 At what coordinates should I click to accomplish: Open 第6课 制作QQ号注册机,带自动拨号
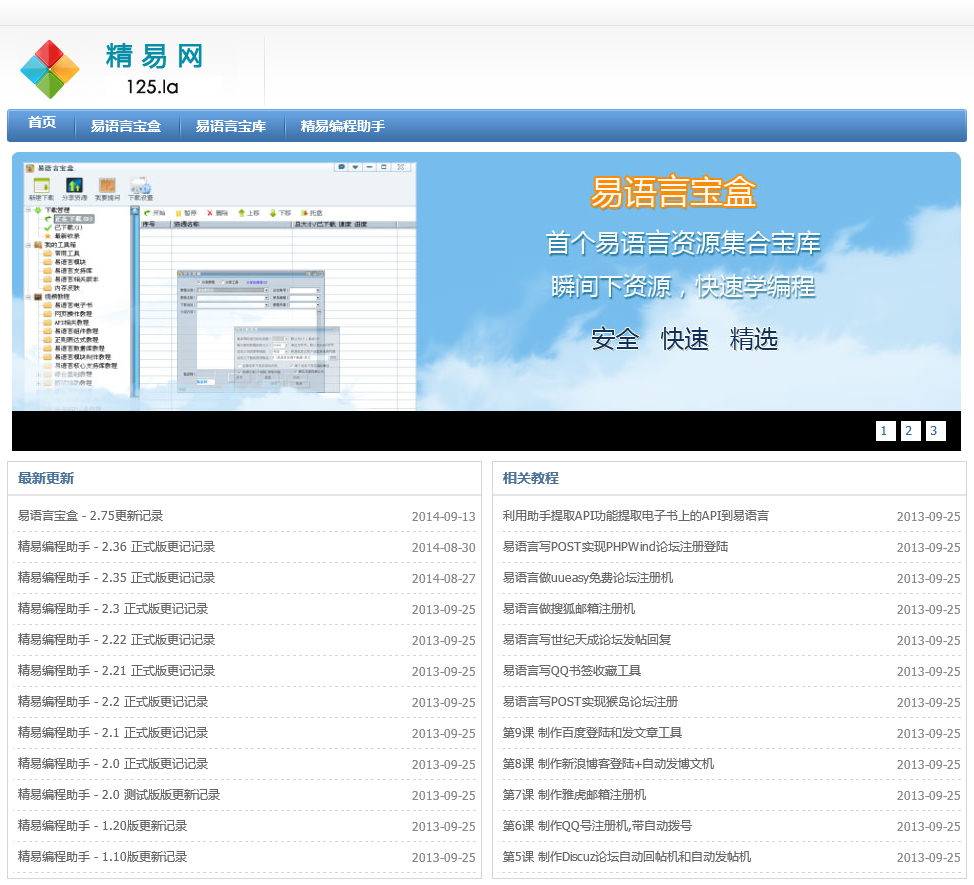(597, 826)
